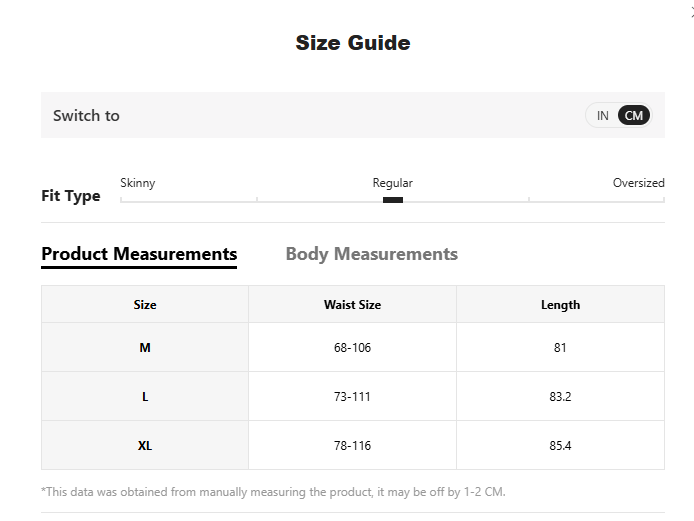The width and height of the screenshot is (694, 521).
Task: Select the L size row
Action: coord(145,397)
